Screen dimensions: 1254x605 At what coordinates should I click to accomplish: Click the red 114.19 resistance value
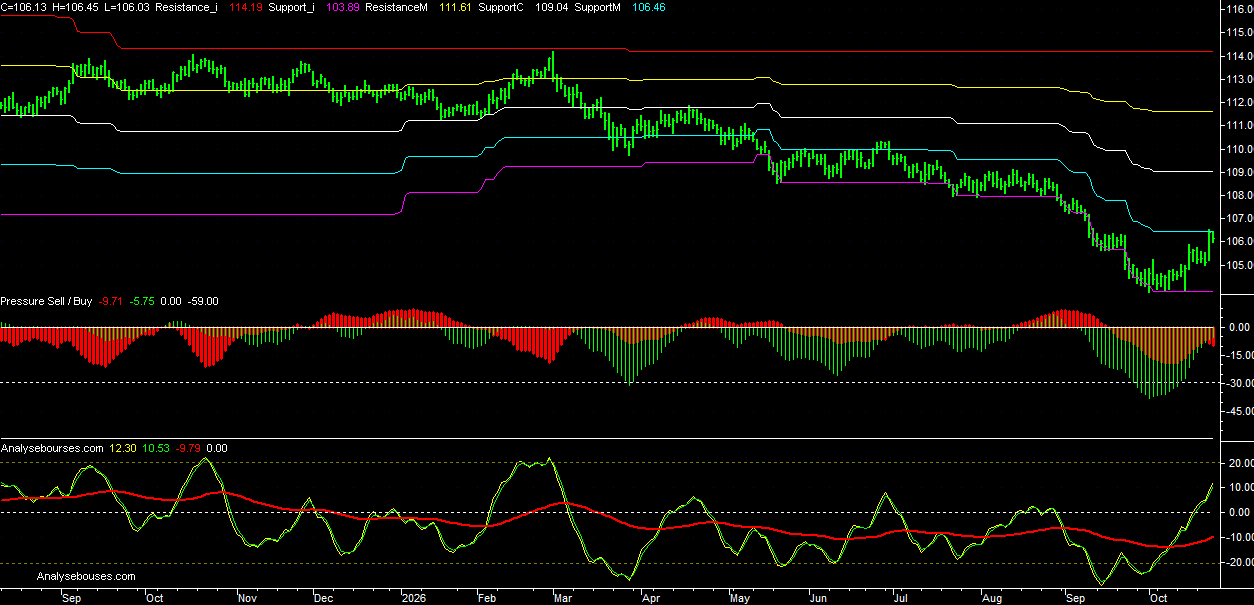click(246, 7)
